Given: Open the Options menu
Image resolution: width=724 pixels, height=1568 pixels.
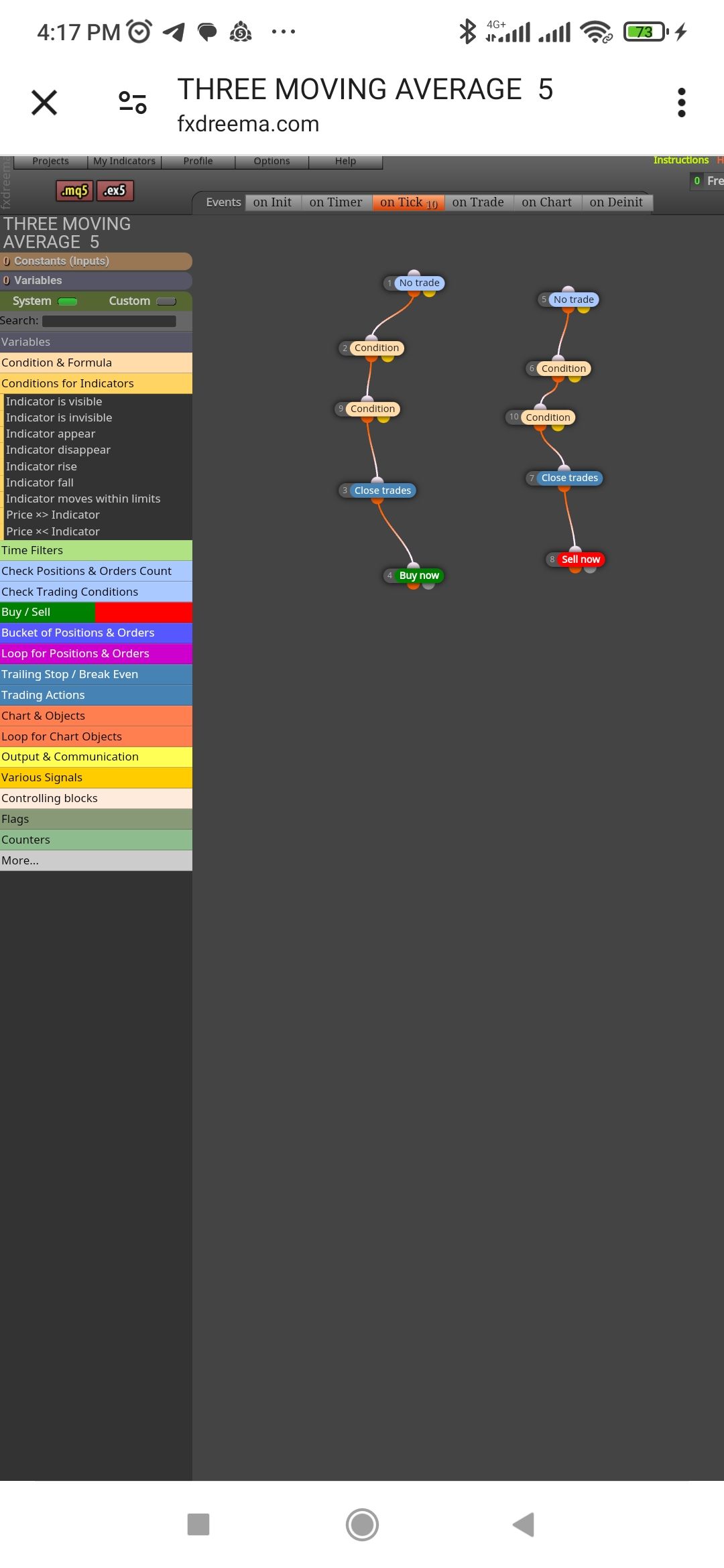Looking at the screenshot, I should click(x=271, y=161).
